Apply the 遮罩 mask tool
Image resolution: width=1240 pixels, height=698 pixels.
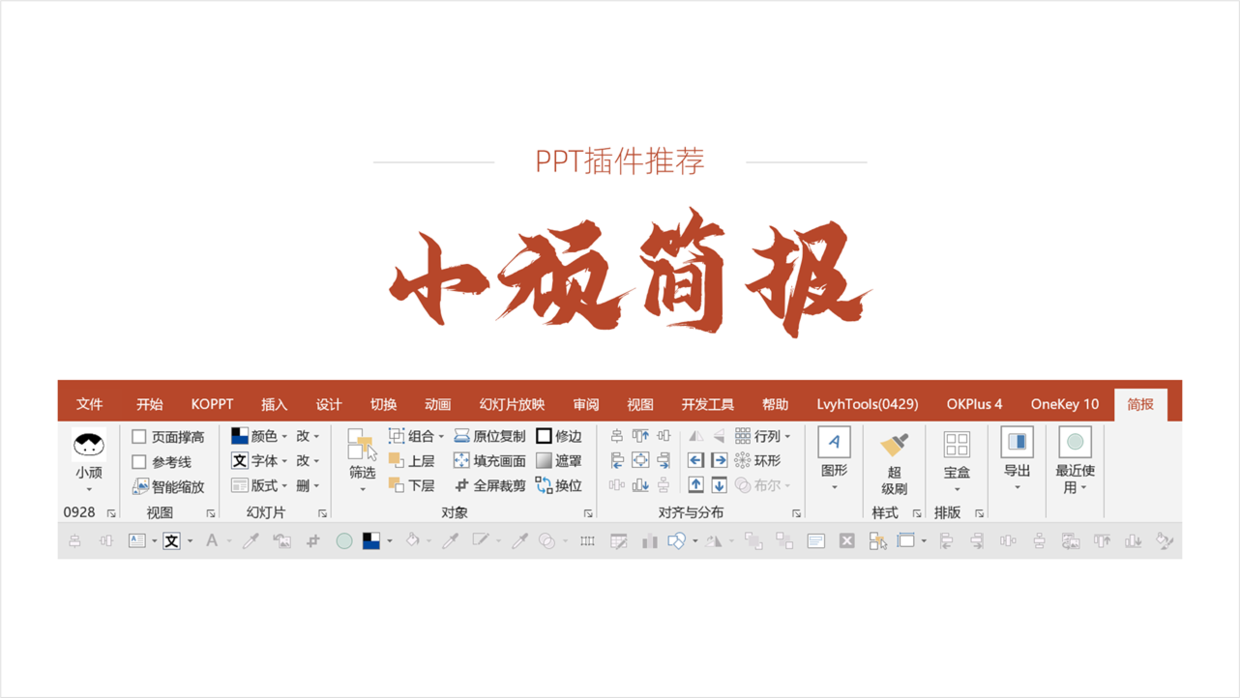pos(559,461)
